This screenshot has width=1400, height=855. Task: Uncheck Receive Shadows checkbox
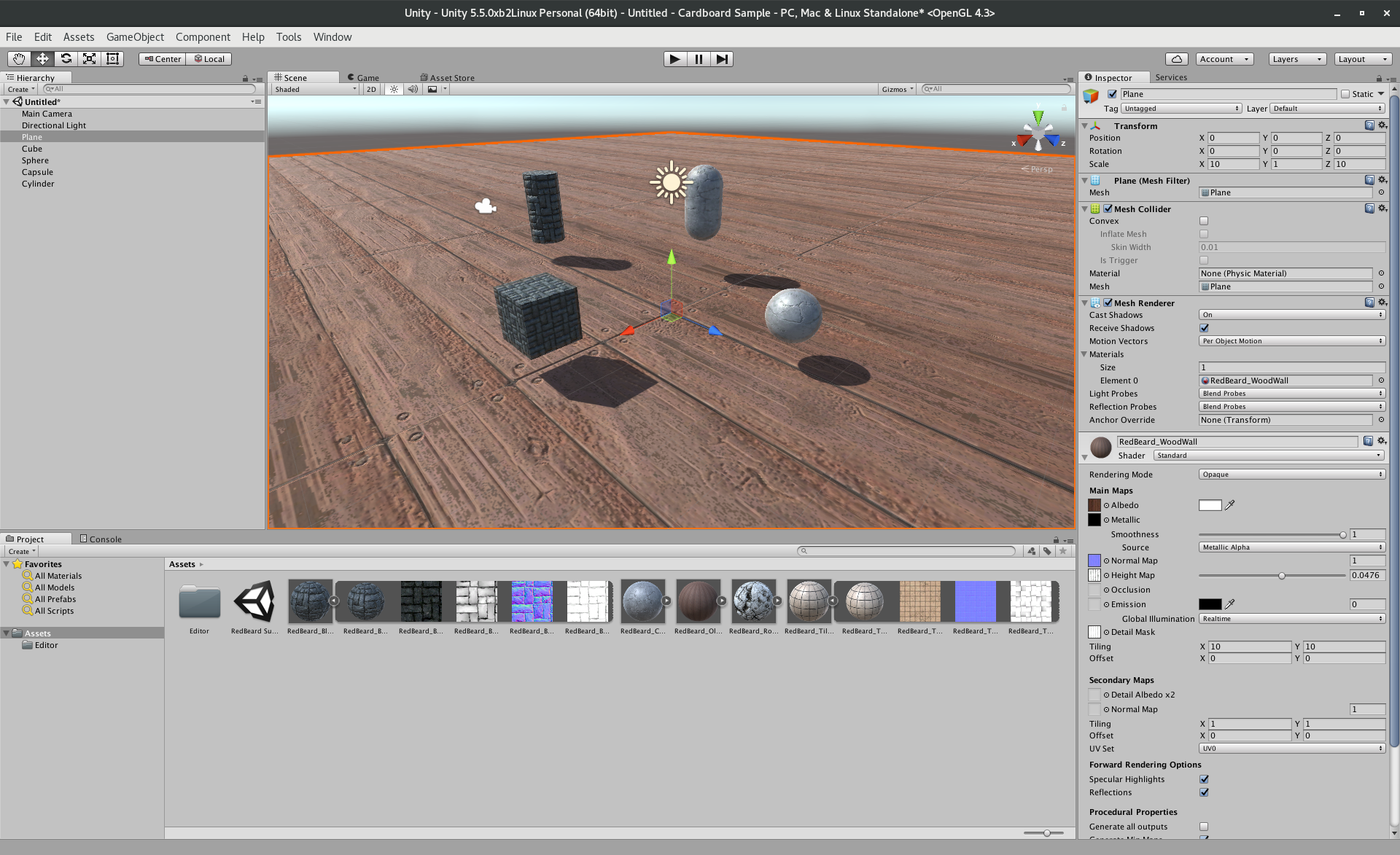(1204, 328)
